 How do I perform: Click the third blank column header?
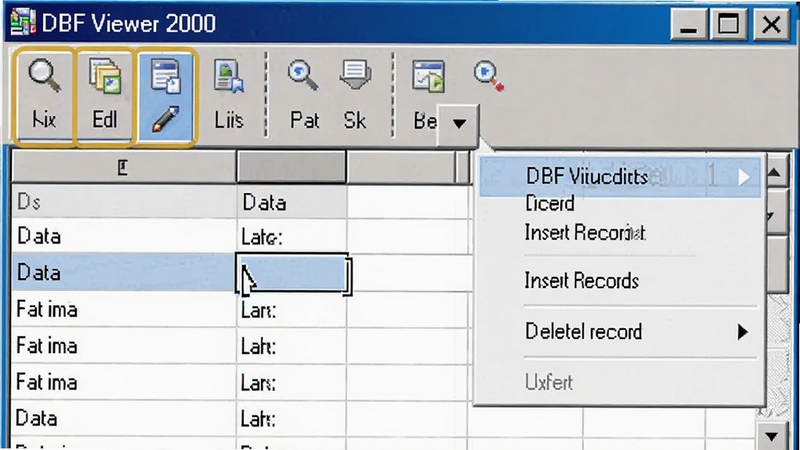pos(401,167)
